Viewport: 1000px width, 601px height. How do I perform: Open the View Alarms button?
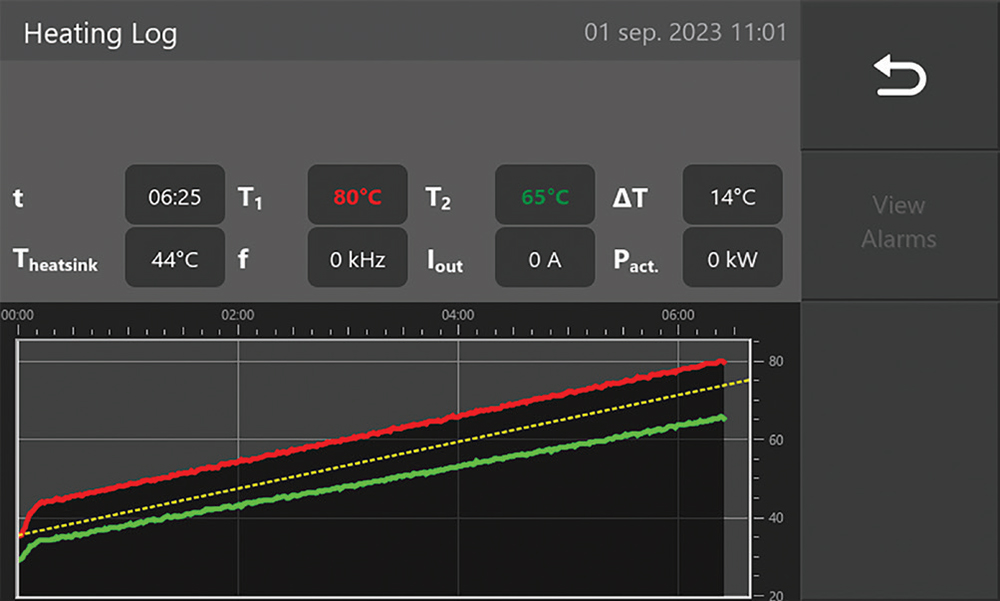coord(898,222)
